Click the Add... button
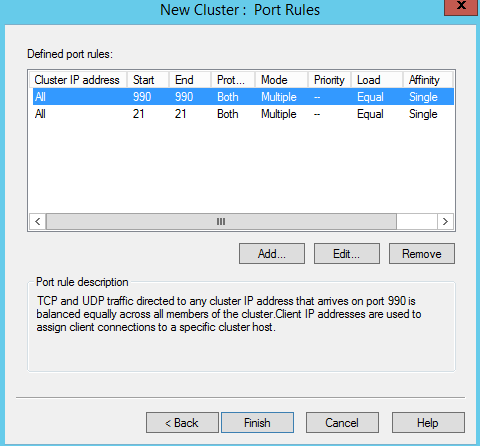Image resolution: width=480 pixels, height=446 pixels. 272,254
